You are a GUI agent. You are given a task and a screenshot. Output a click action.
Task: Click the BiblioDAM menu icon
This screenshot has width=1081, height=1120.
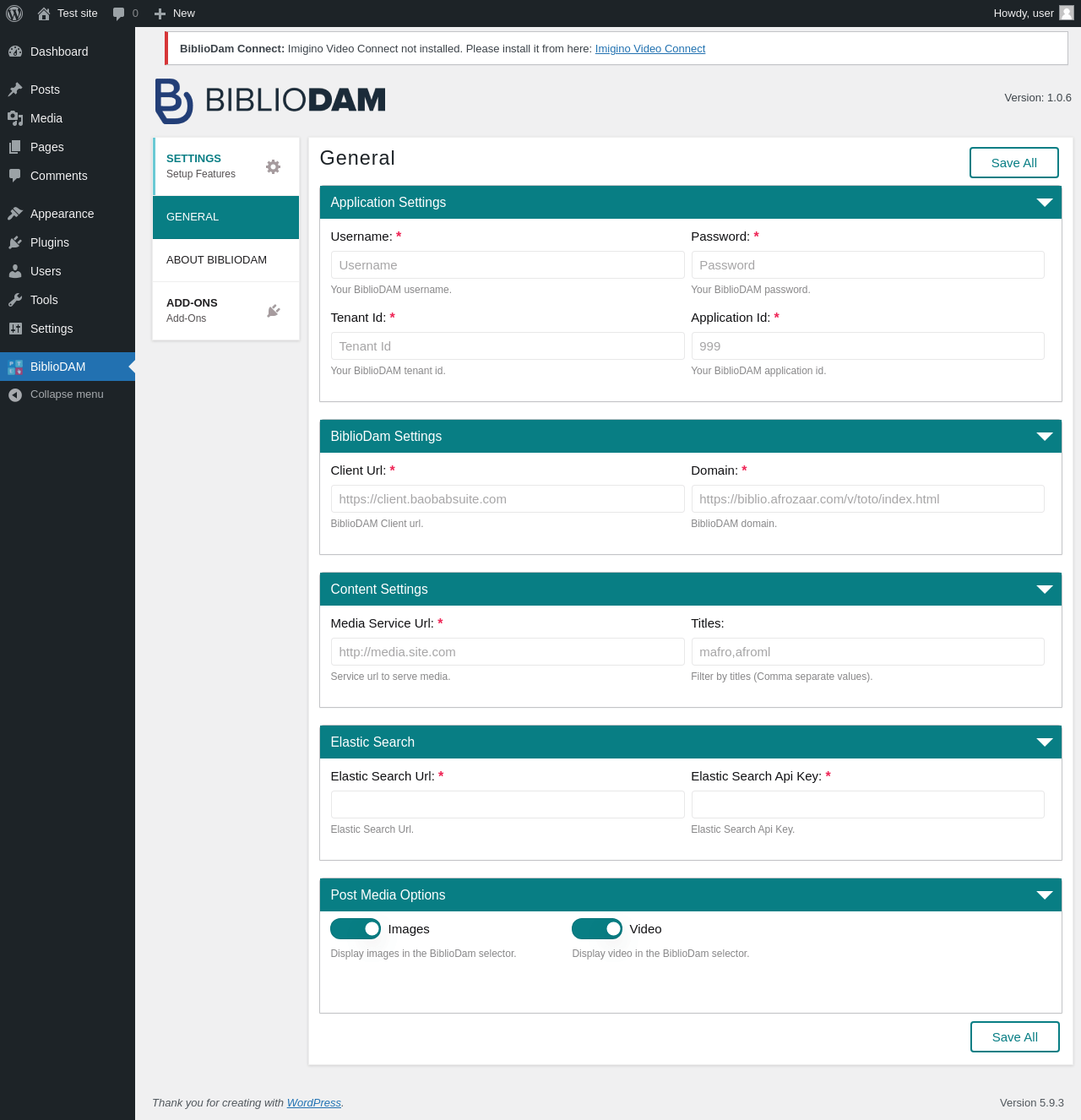coord(15,367)
